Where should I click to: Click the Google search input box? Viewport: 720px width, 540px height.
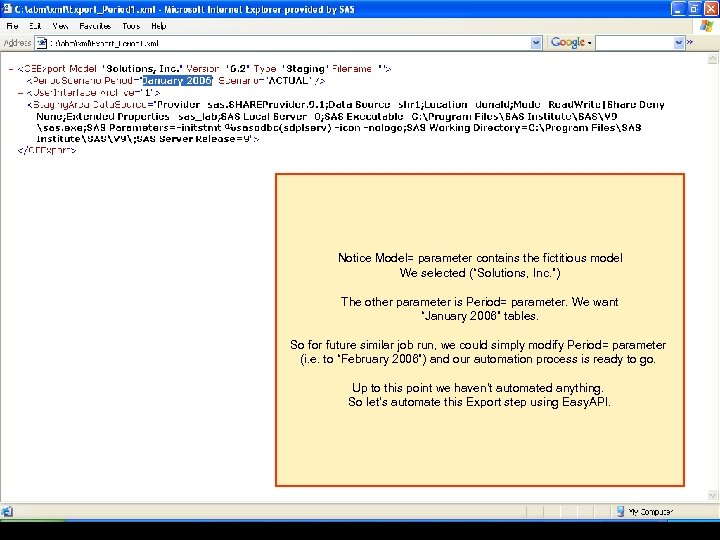634,43
